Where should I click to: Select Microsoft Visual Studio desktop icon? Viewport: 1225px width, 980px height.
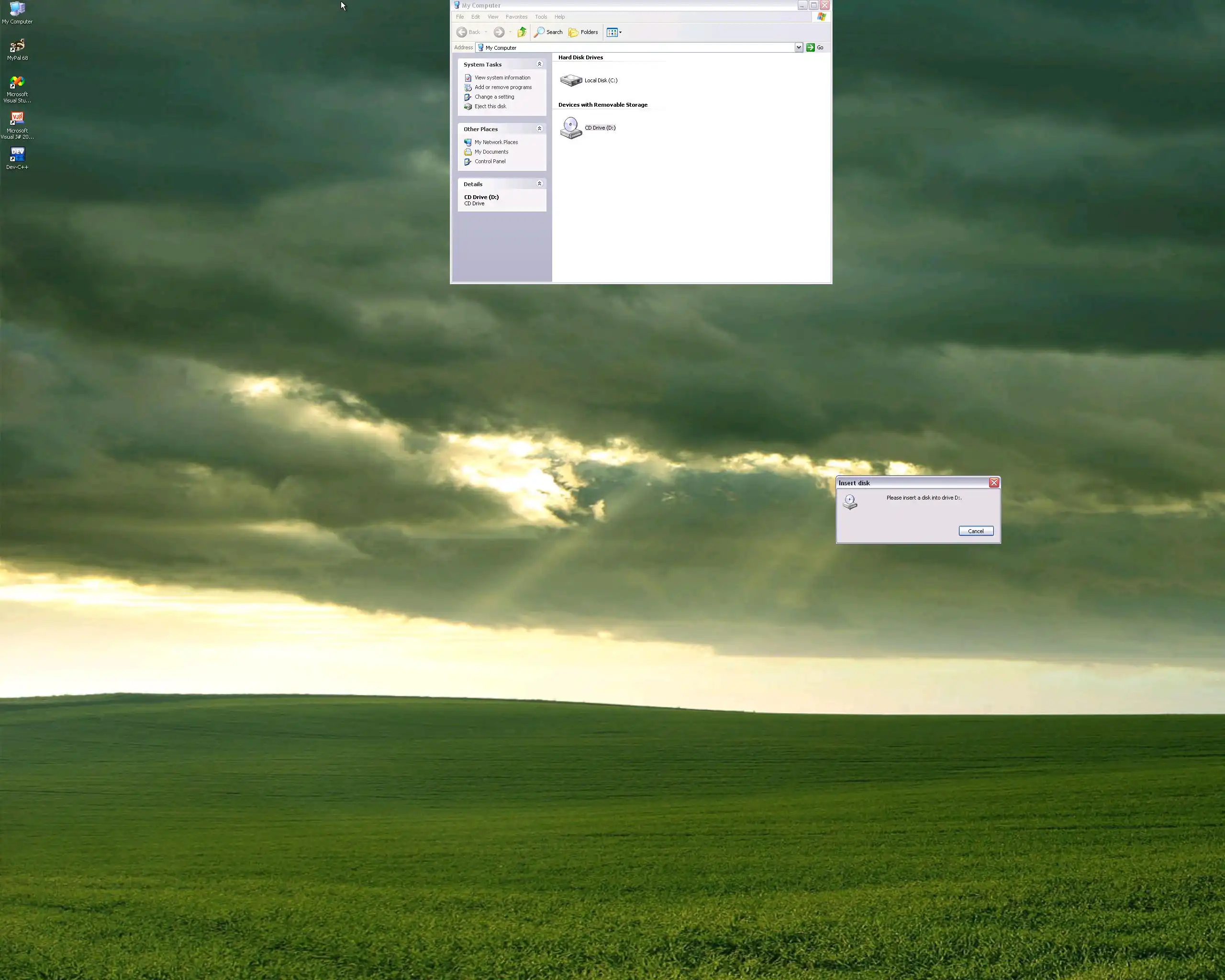pos(17,83)
